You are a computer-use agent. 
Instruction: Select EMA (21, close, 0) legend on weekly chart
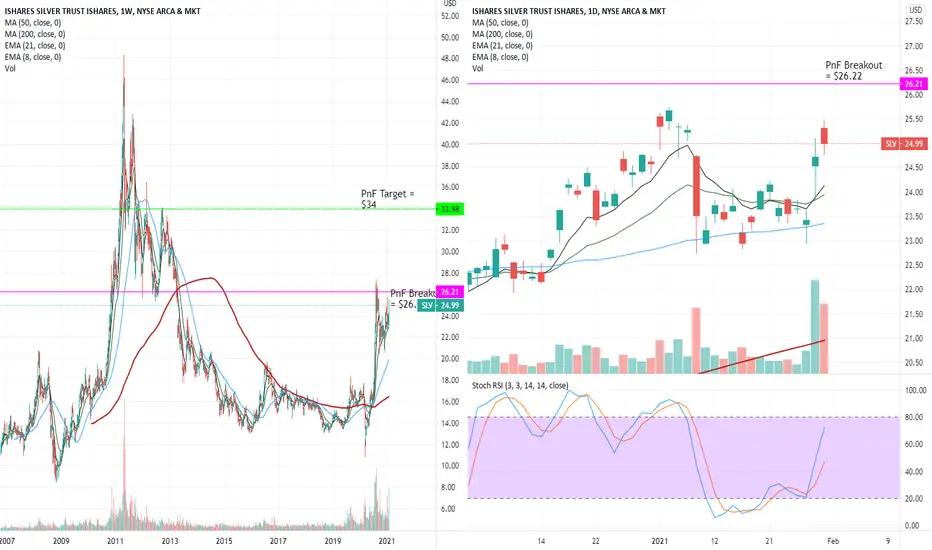click(x=34, y=45)
